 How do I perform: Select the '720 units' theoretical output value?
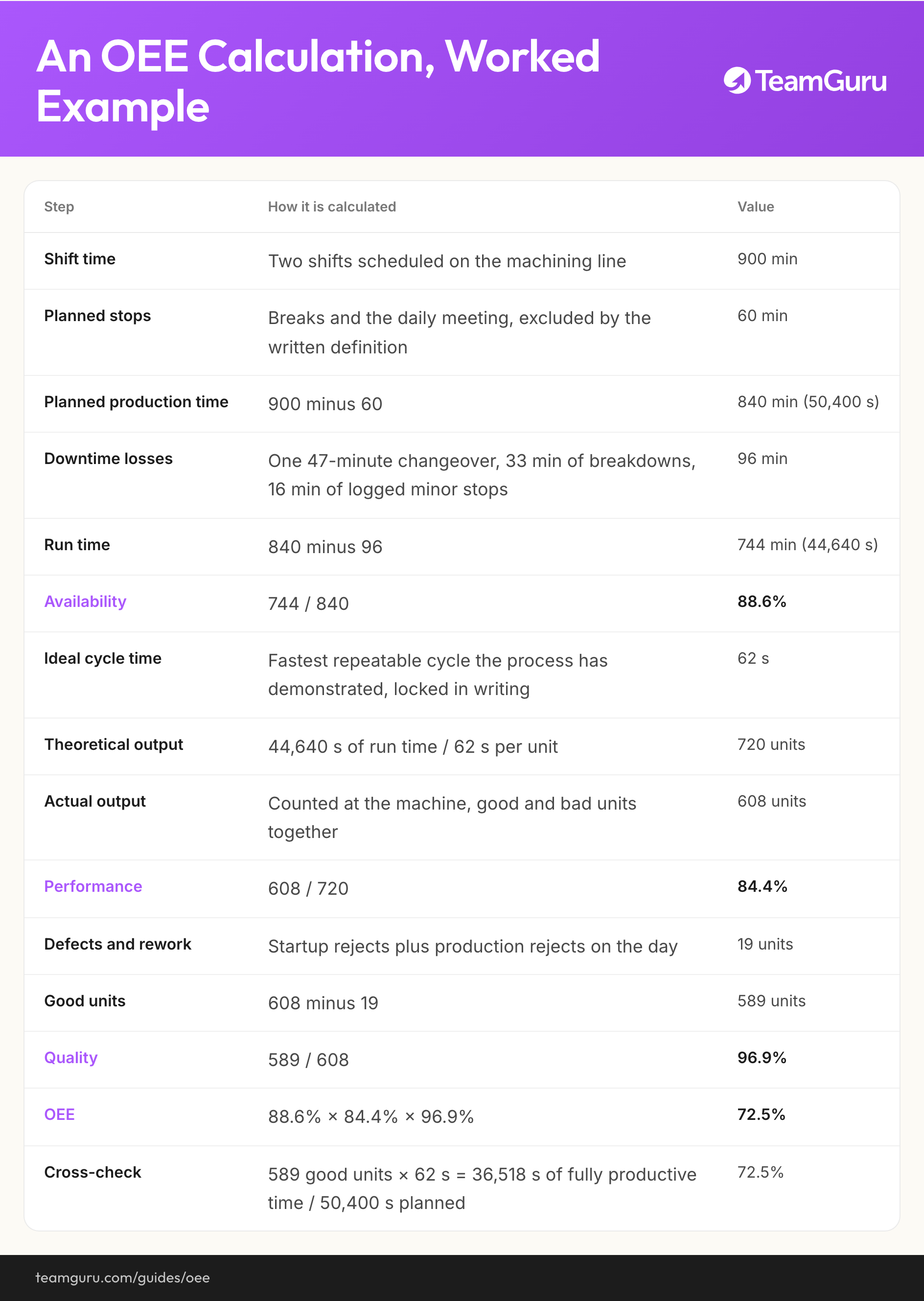click(x=771, y=744)
